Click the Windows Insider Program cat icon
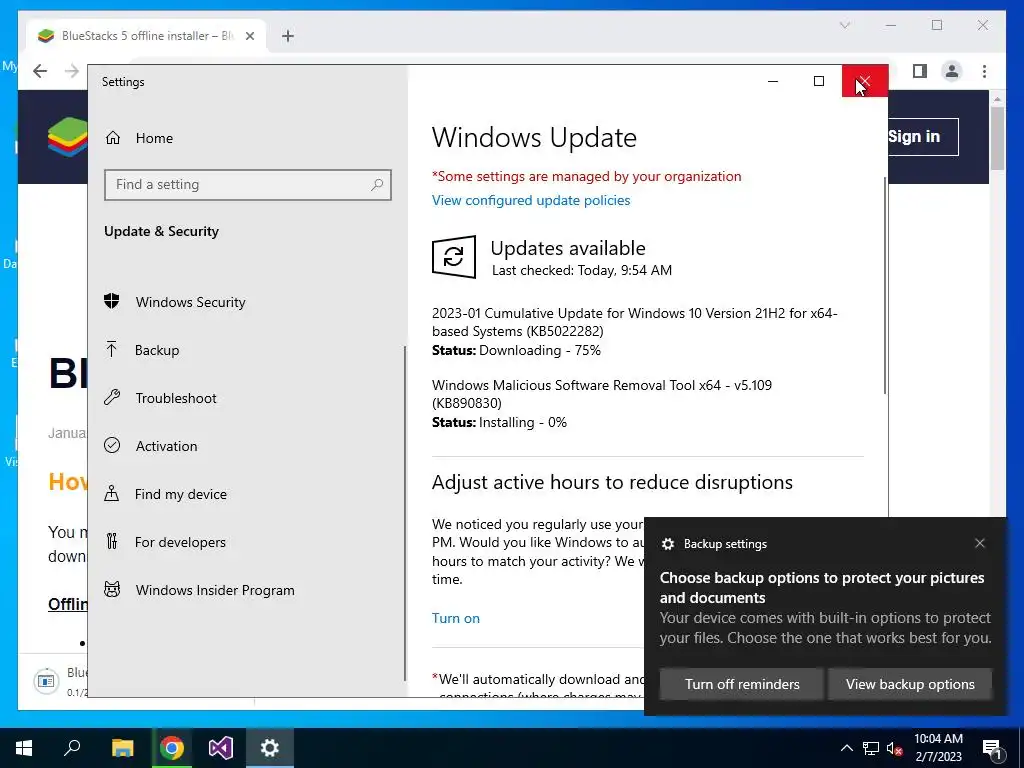 (x=112, y=590)
